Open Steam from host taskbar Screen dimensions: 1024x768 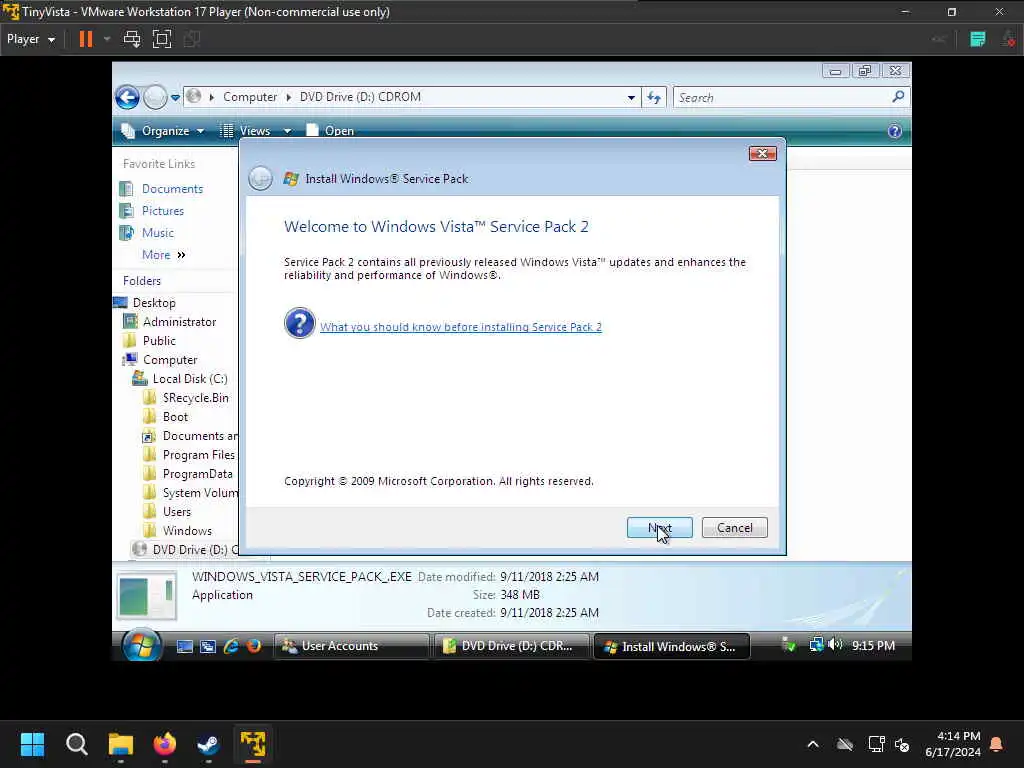[x=208, y=744]
